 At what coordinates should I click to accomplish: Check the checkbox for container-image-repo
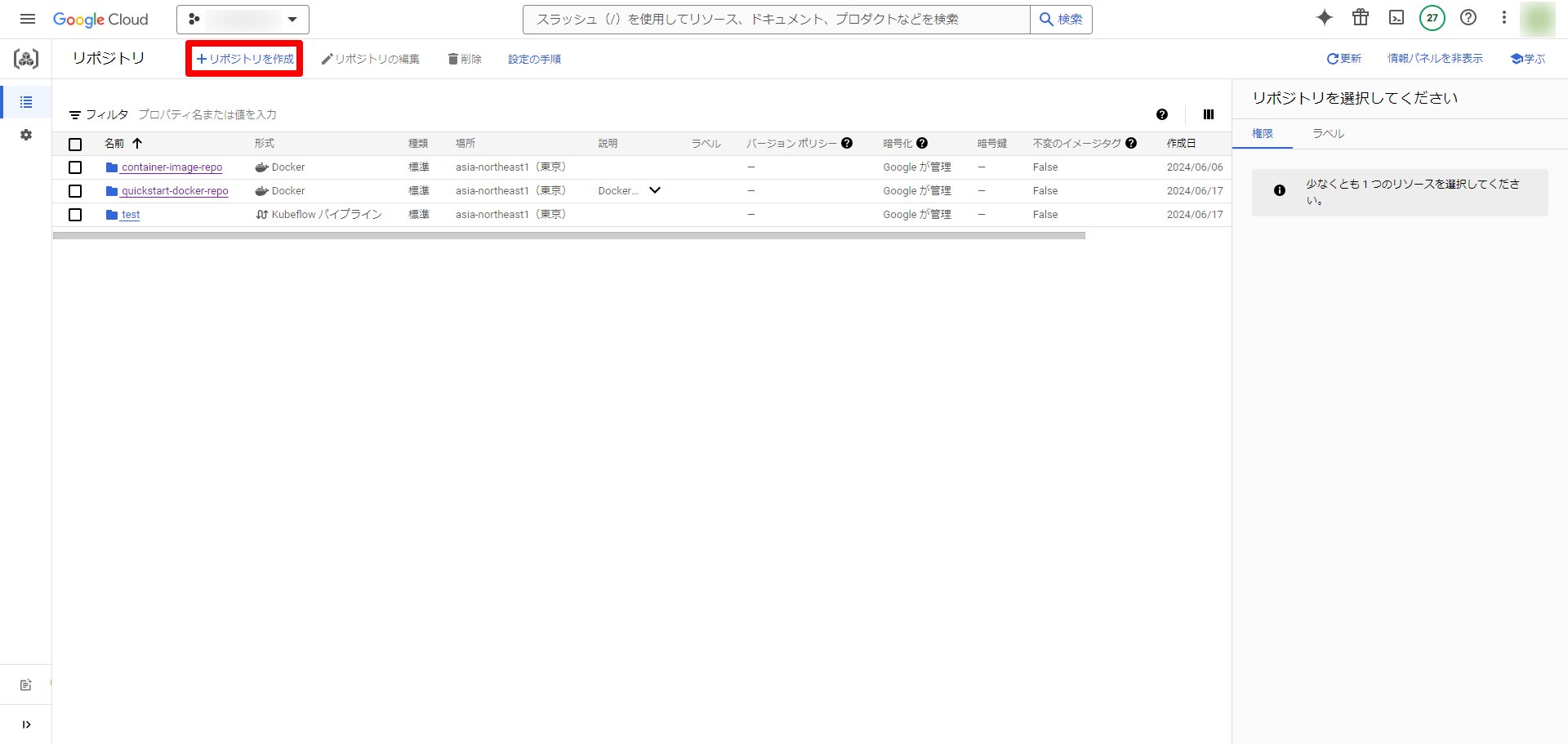pos(75,167)
